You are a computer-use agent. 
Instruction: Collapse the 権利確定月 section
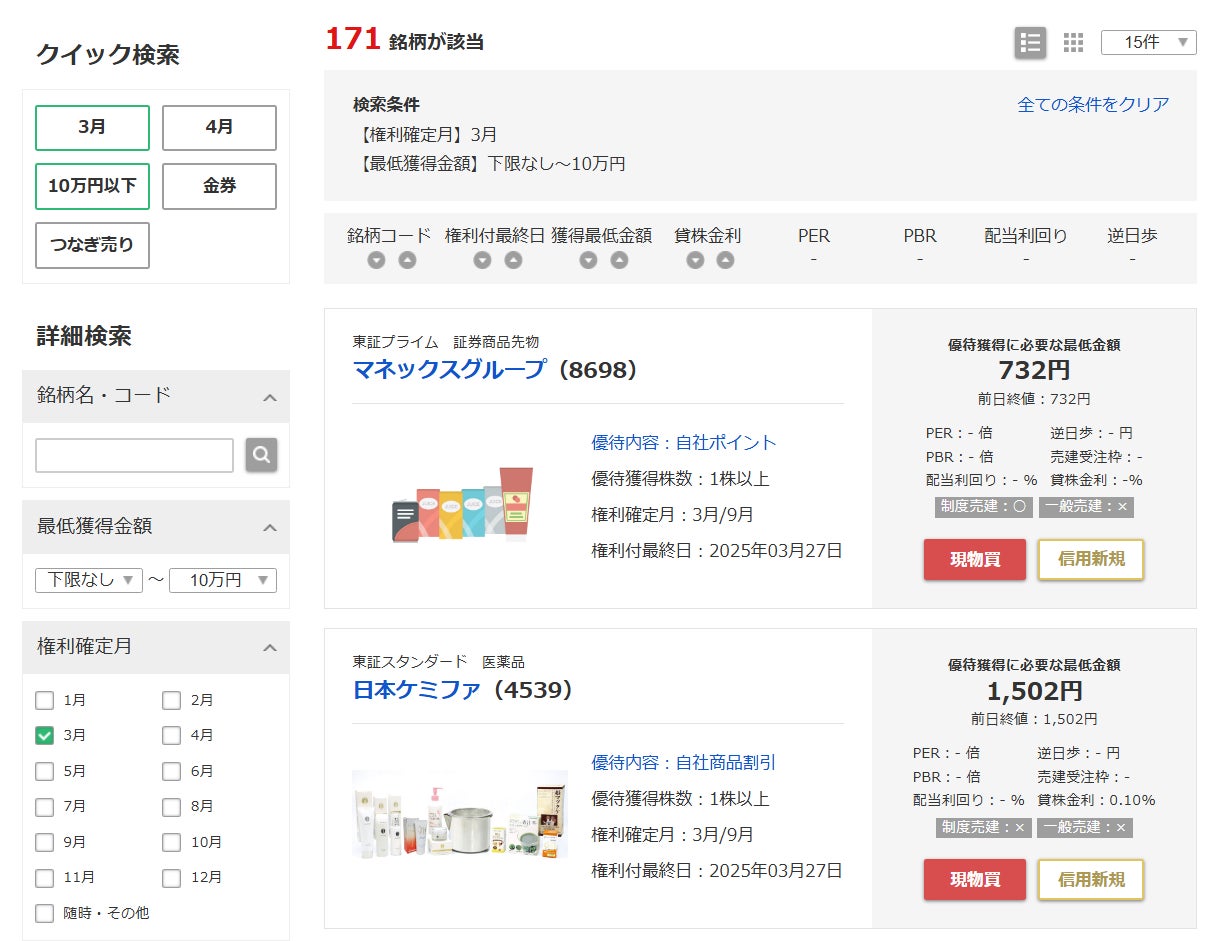156,647
